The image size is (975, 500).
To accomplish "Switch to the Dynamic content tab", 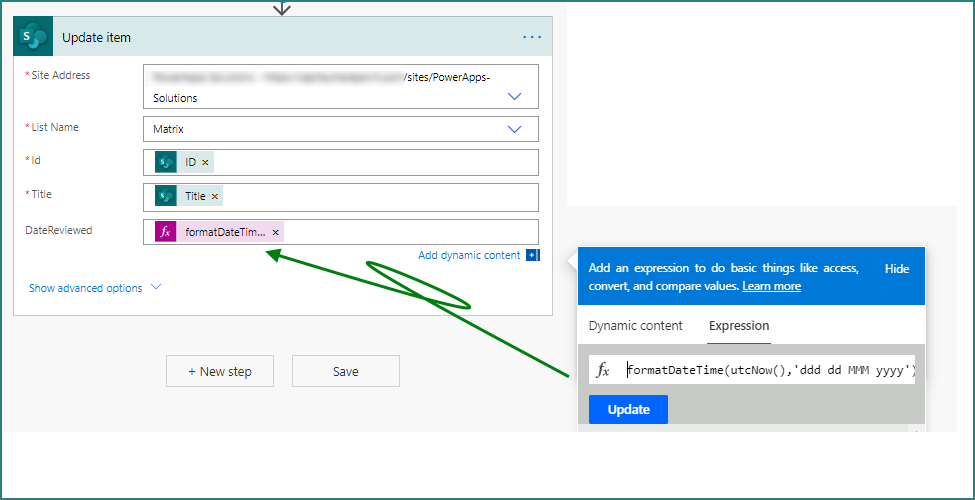I will coord(635,326).
